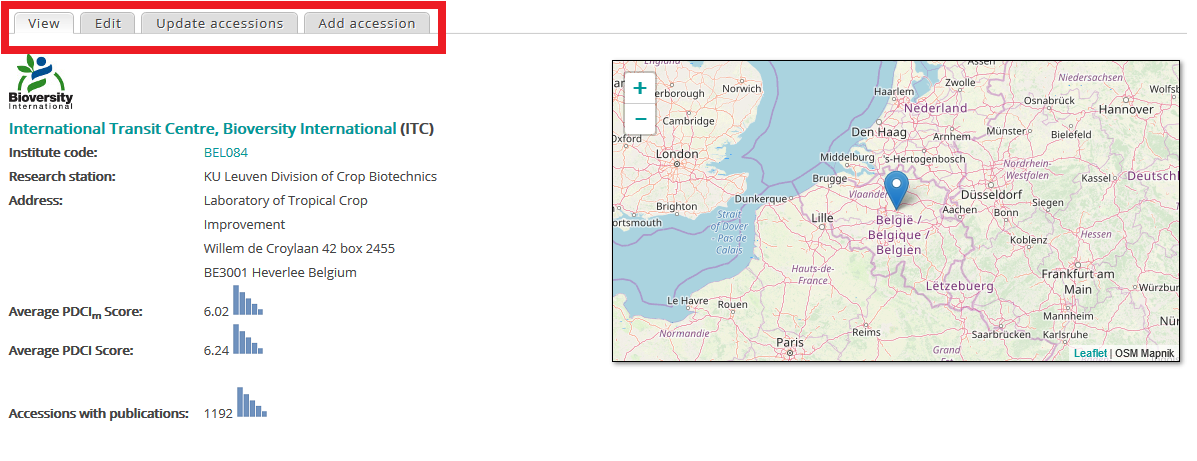1197x461 pixels.
Task: Click the Average PDCI Score histogram
Action: click(248, 339)
